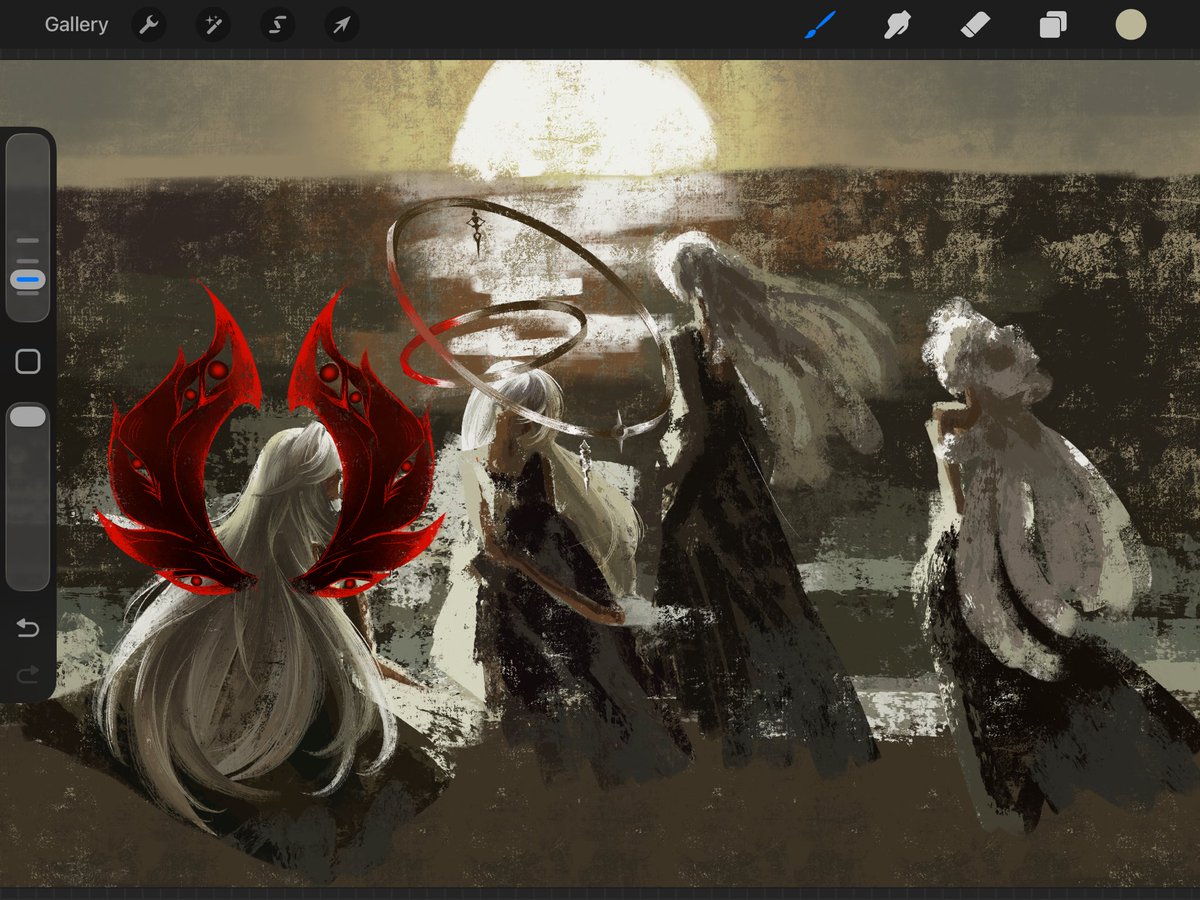This screenshot has height=900, width=1200.
Task: Activate the Selection tool
Action: tap(277, 25)
